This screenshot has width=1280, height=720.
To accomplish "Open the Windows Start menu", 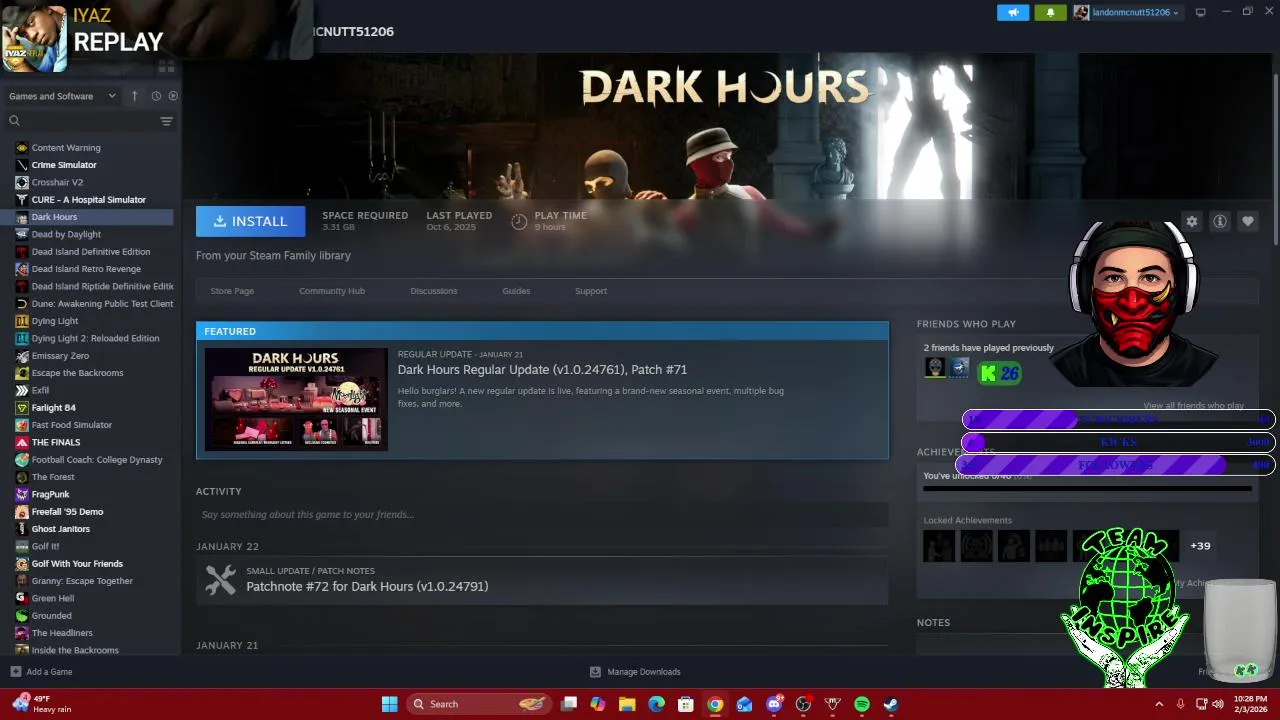I will click(x=390, y=704).
